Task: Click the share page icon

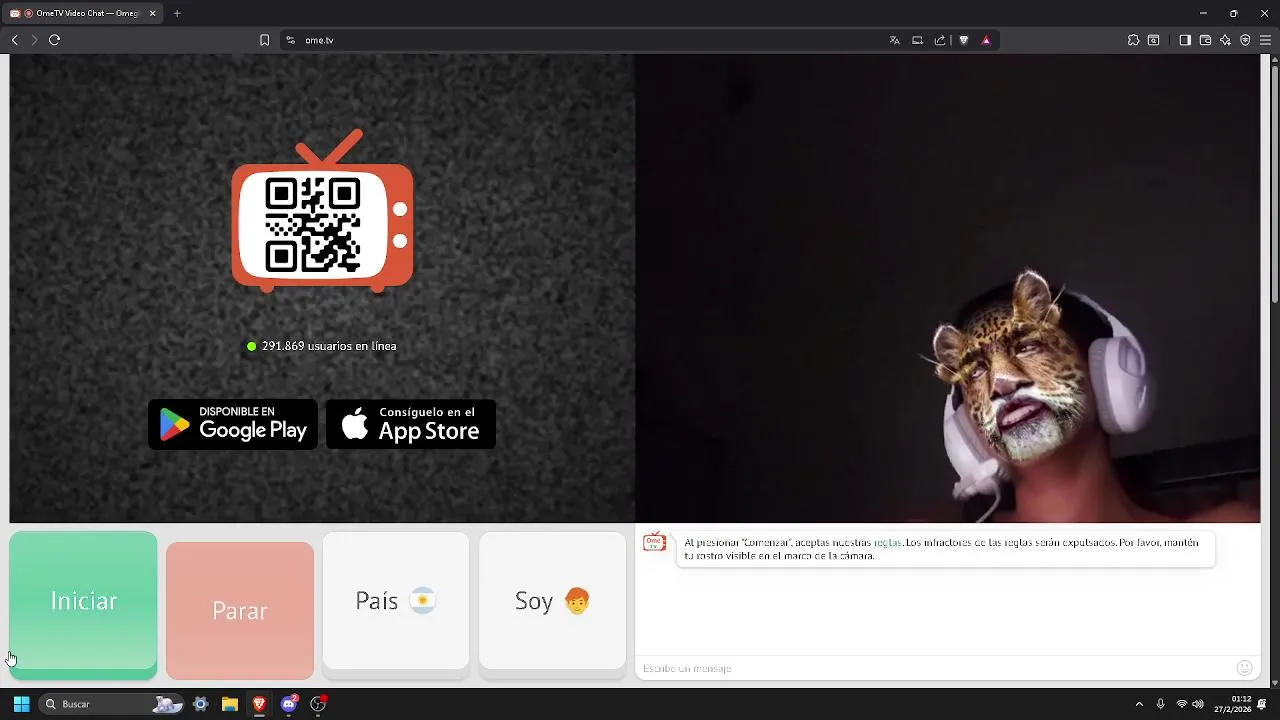Action: pyautogui.click(x=940, y=40)
